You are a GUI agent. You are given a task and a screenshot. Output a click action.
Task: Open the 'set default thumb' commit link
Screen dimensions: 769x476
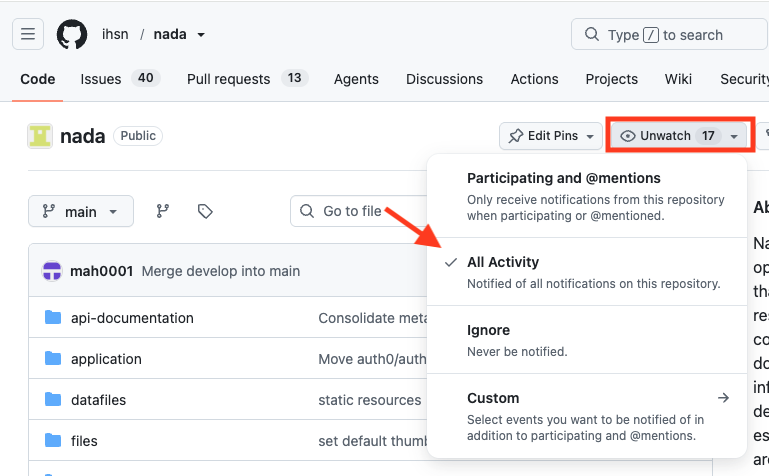click(373, 441)
